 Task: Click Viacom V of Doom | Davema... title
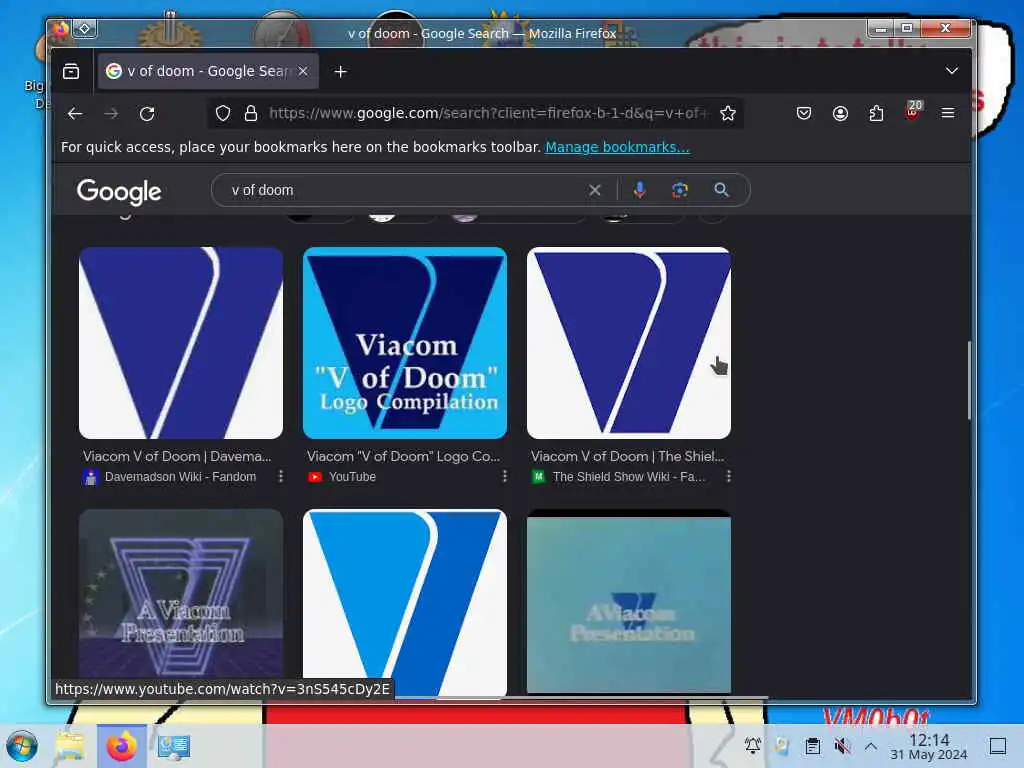177,456
